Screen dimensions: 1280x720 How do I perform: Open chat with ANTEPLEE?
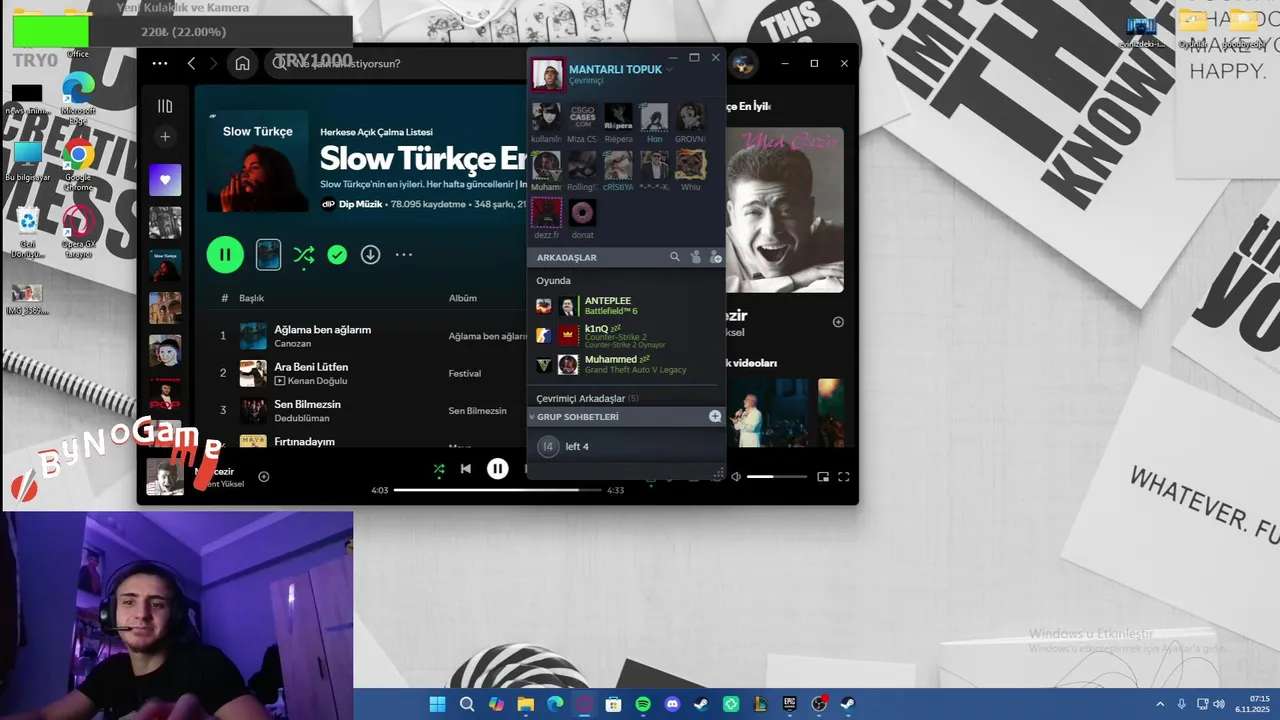tap(624, 306)
